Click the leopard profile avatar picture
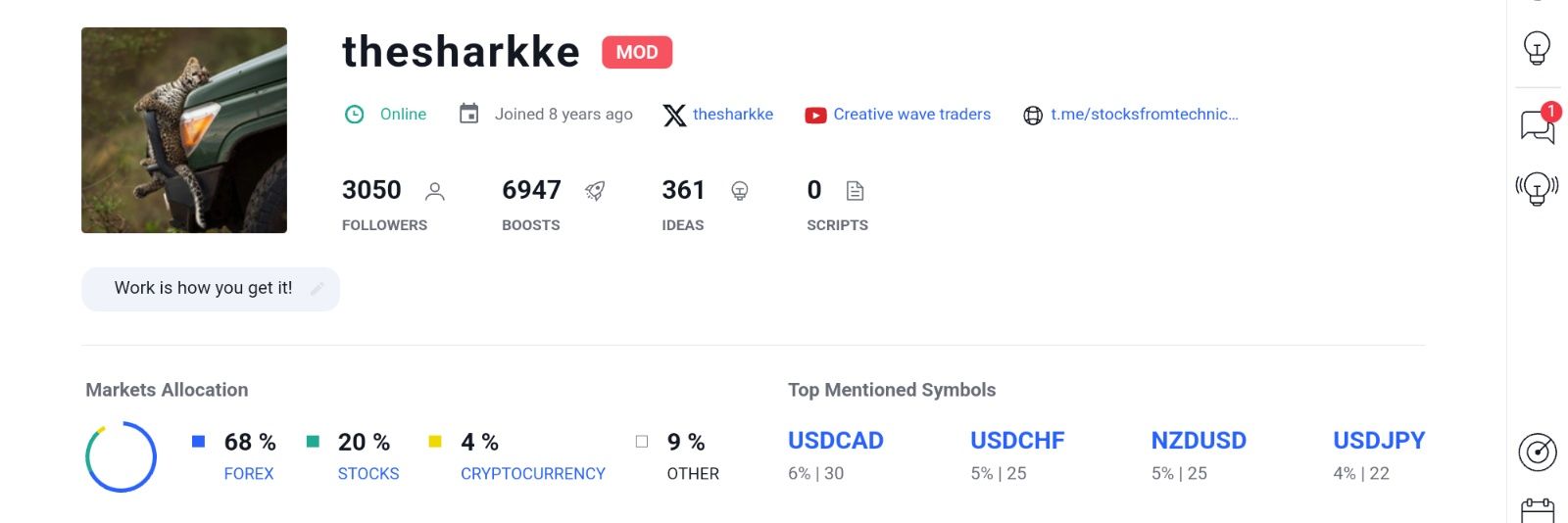 [x=184, y=130]
